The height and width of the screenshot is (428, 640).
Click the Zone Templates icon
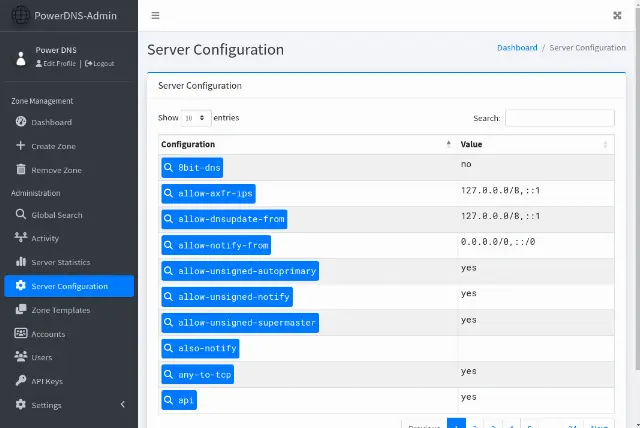coord(21,309)
